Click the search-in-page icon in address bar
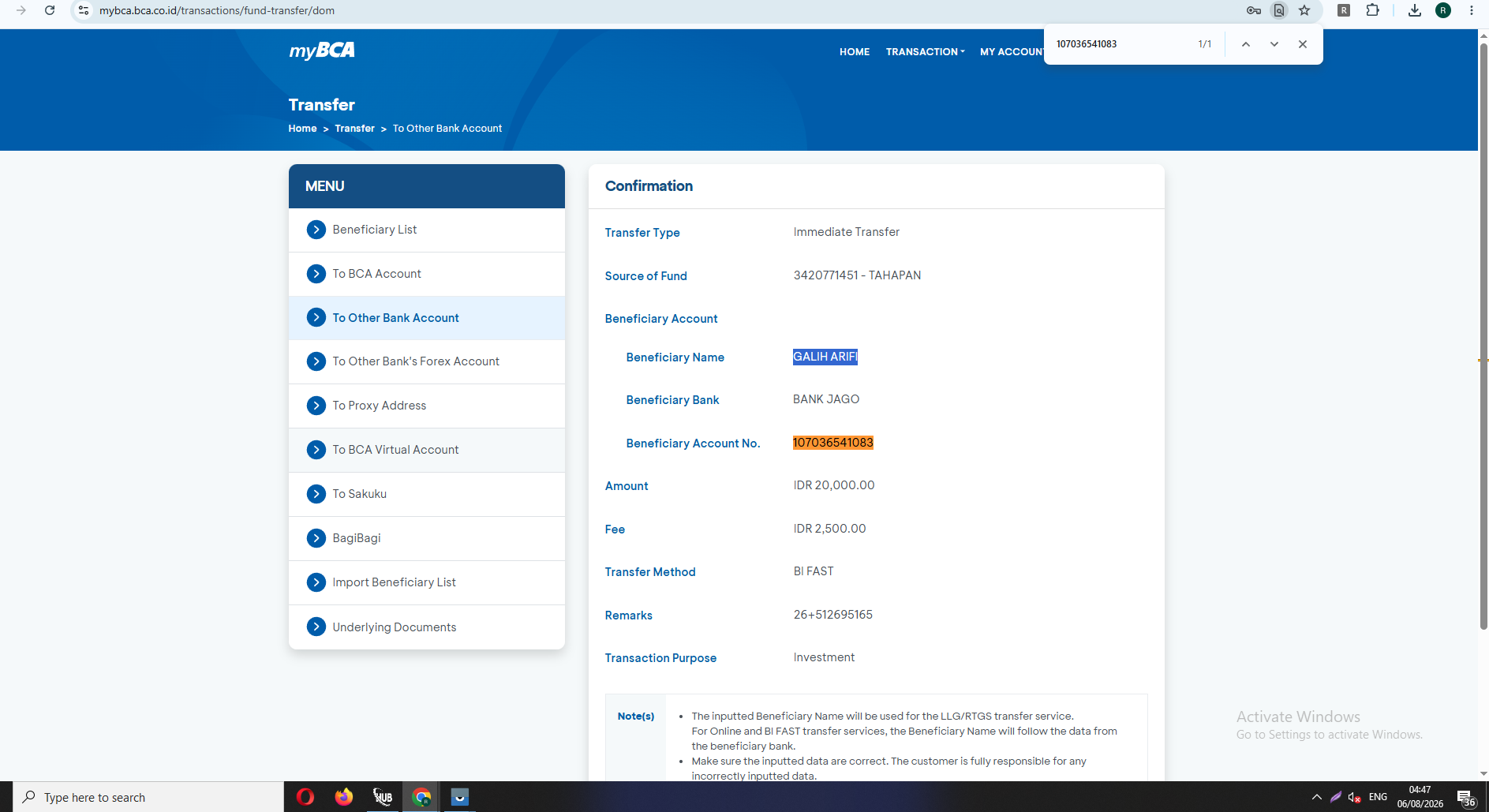The height and width of the screenshot is (812, 1489). click(1279, 10)
